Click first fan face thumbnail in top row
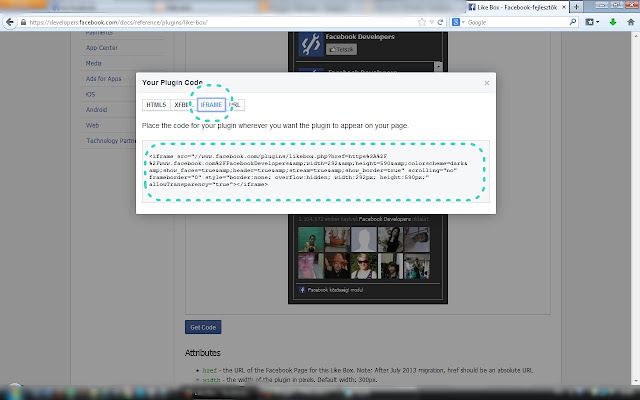 (x=311, y=239)
